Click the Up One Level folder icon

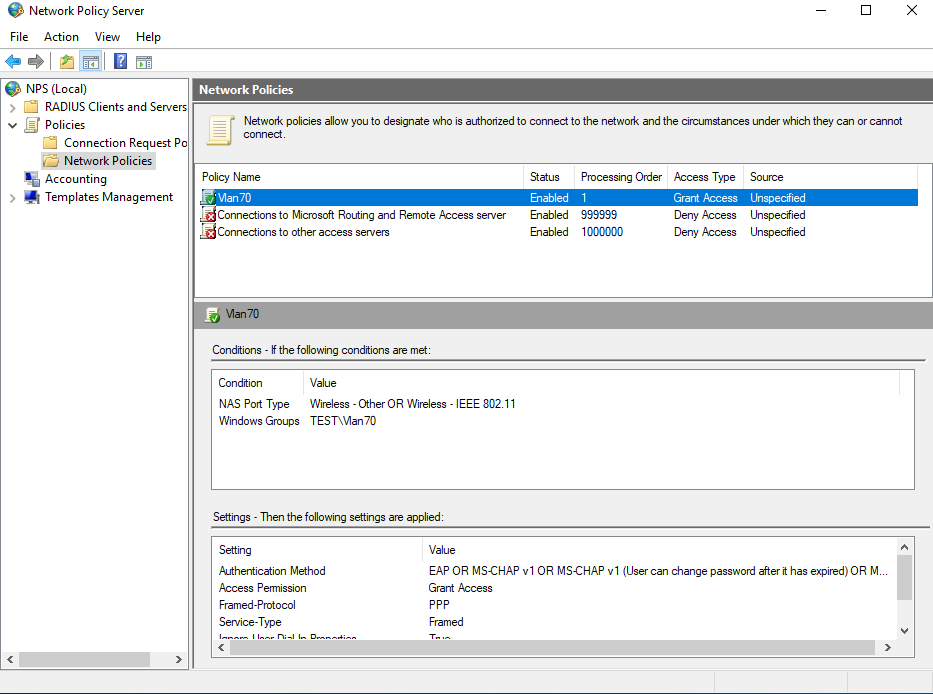point(67,62)
